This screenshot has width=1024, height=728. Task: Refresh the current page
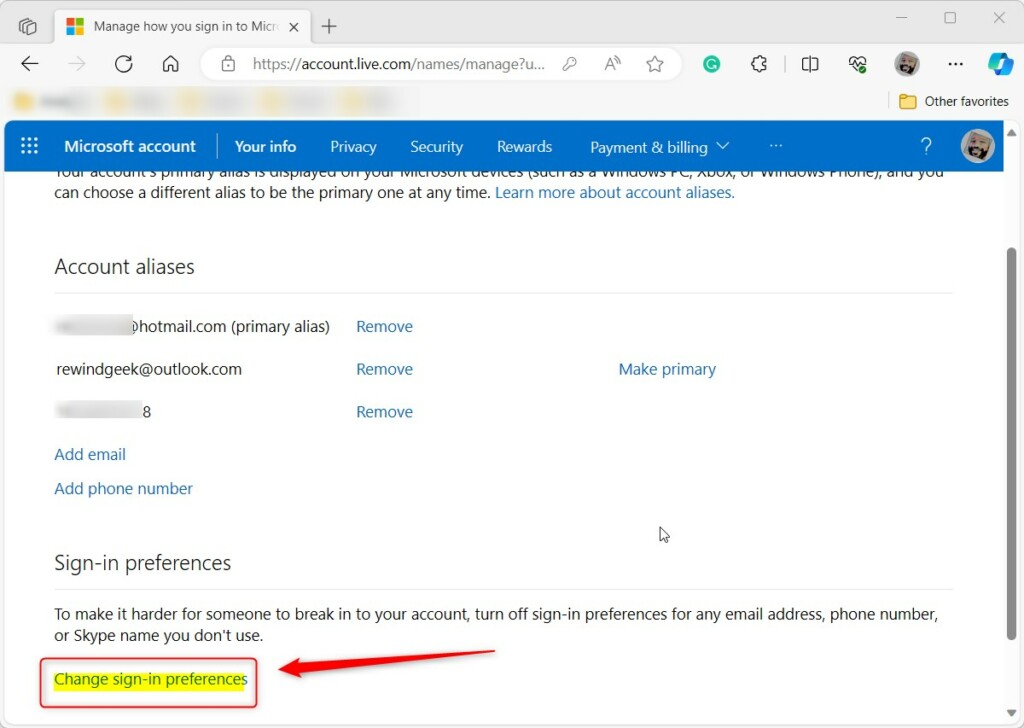click(x=123, y=63)
